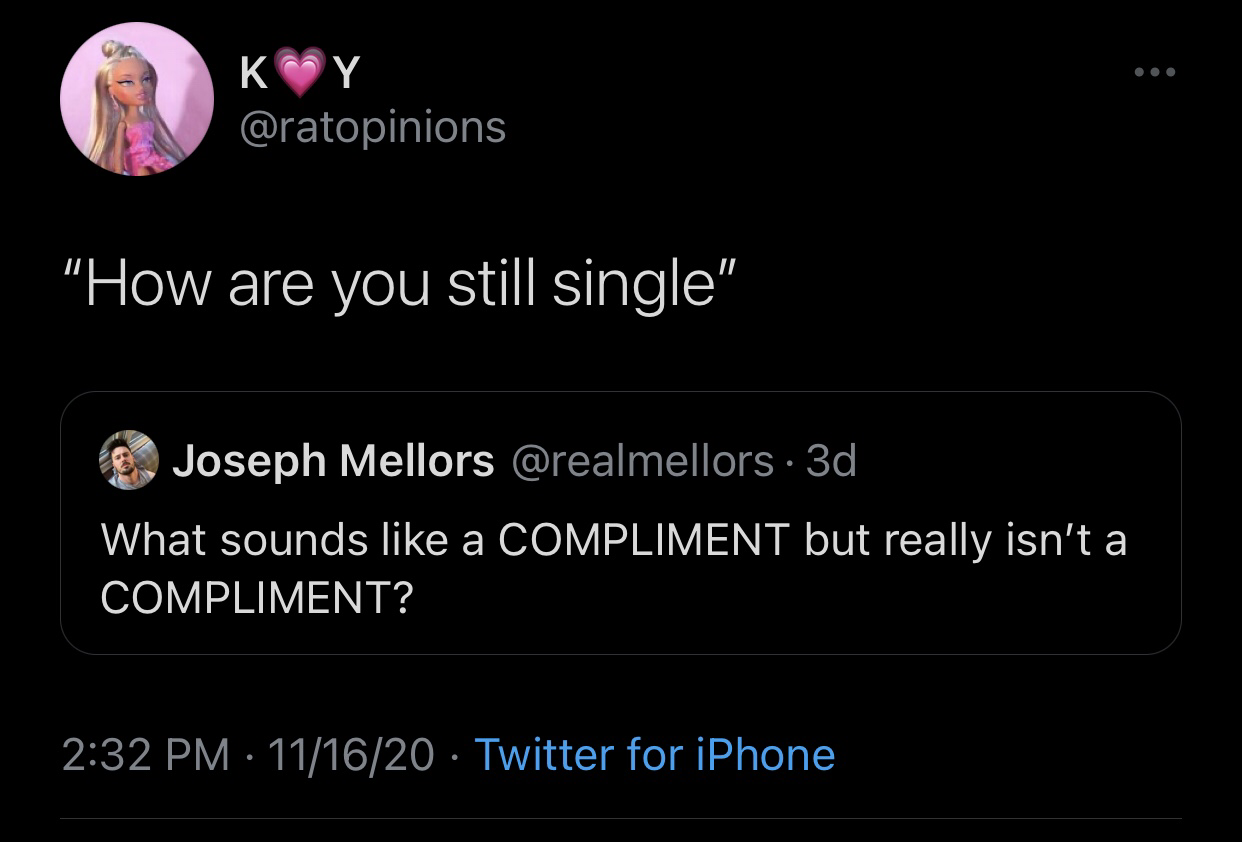This screenshot has height=842, width=1242.
Task: Tap the word "still" in the main tweet
Action: pyautogui.click(x=491, y=283)
